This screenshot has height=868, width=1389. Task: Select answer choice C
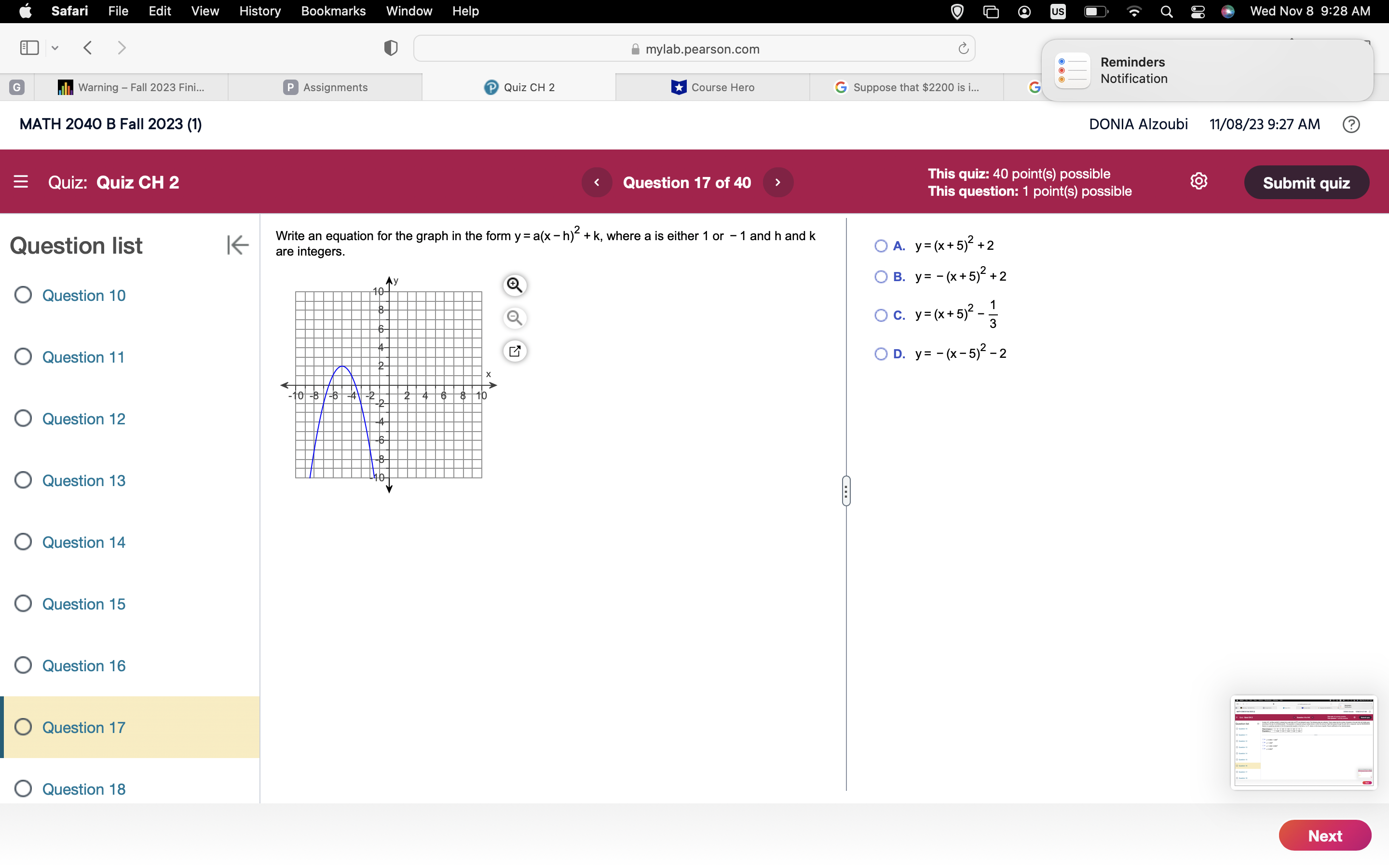[x=881, y=315]
